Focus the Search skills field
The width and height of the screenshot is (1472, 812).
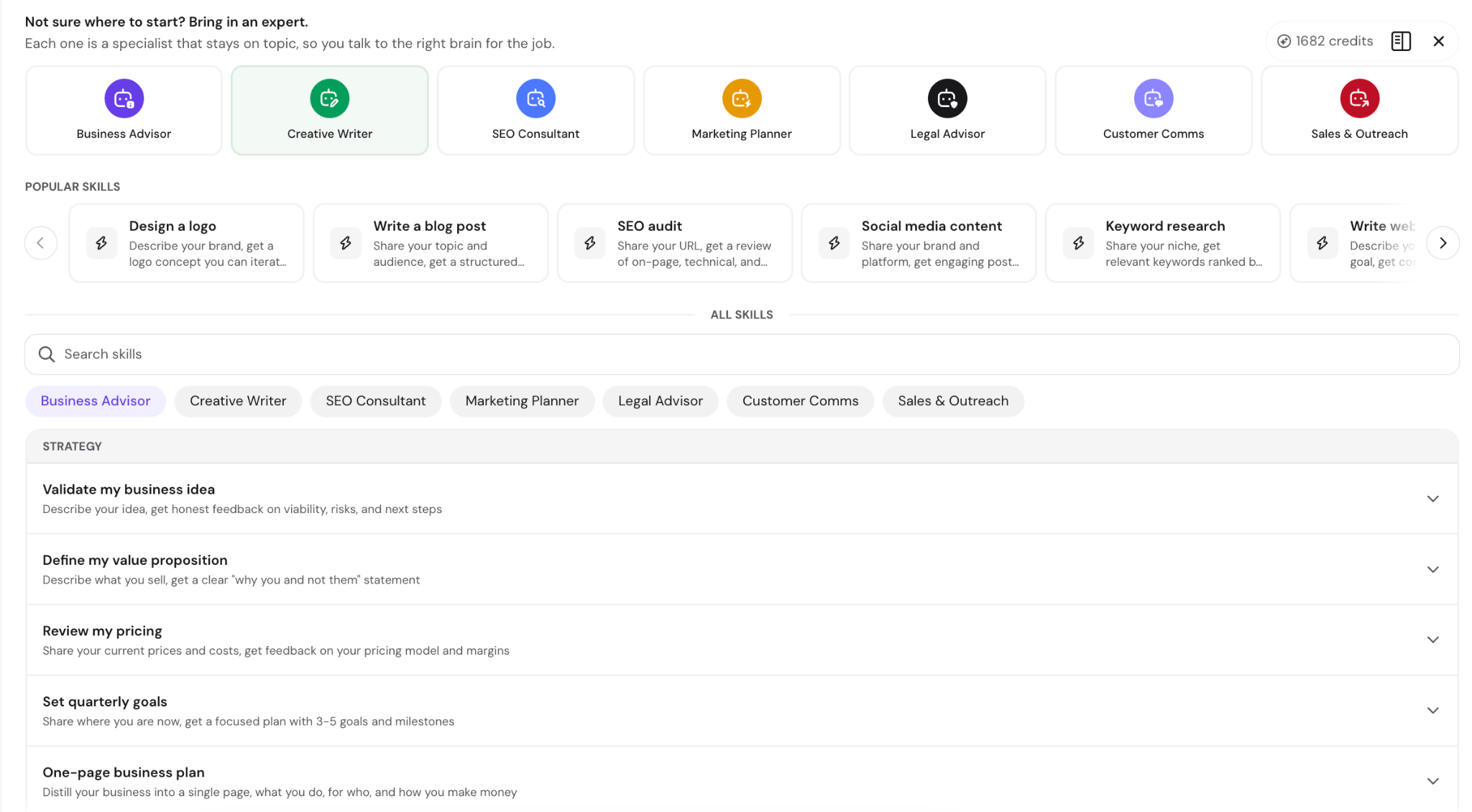tap(742, 354)
